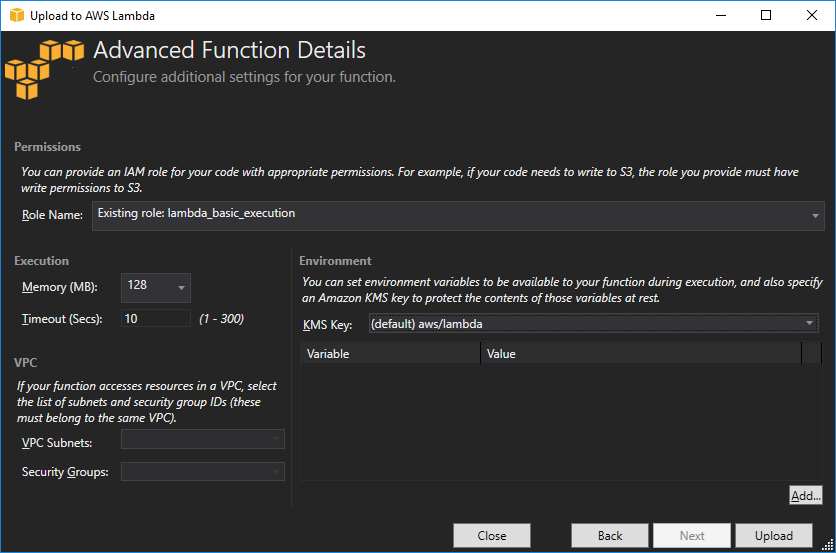Viewport: 836px width, 553px height.
Task: Click the Variable column header
Action: pyautogui.click(x=390, y=354)
